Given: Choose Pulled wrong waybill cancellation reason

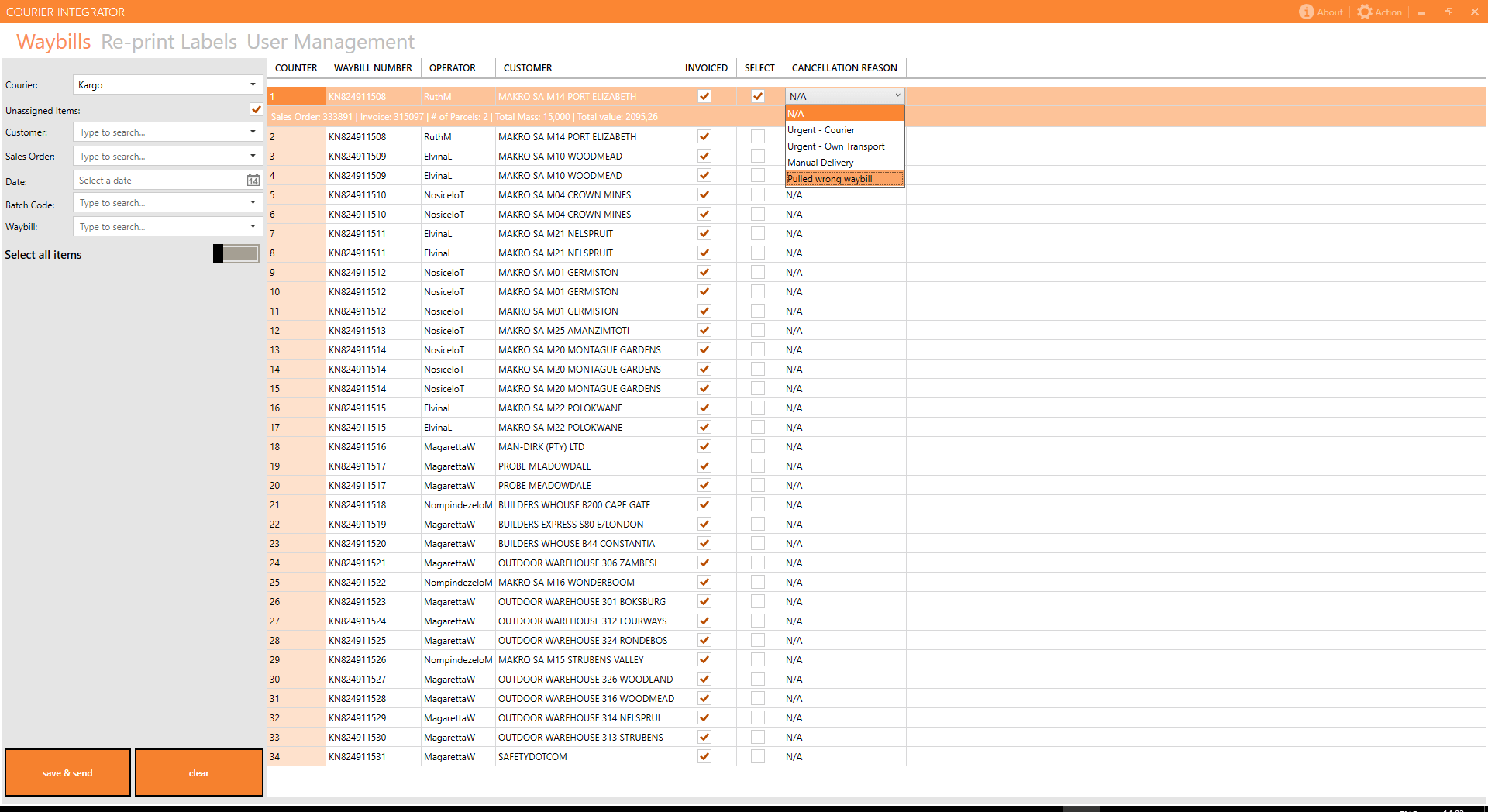Looking at the screenshot, I should [x=845, y=179].
